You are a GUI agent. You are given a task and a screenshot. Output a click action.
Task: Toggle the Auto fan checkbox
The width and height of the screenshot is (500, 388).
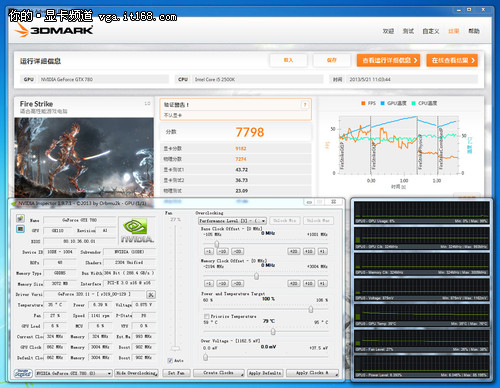coord(170,360)
